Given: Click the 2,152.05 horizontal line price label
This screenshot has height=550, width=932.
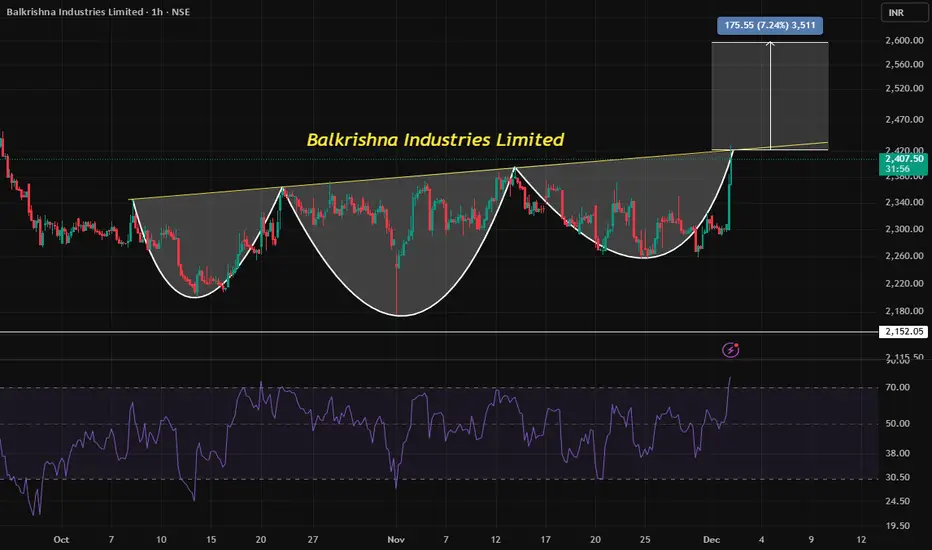Looking at the screenshot, I should pos(903,331).
